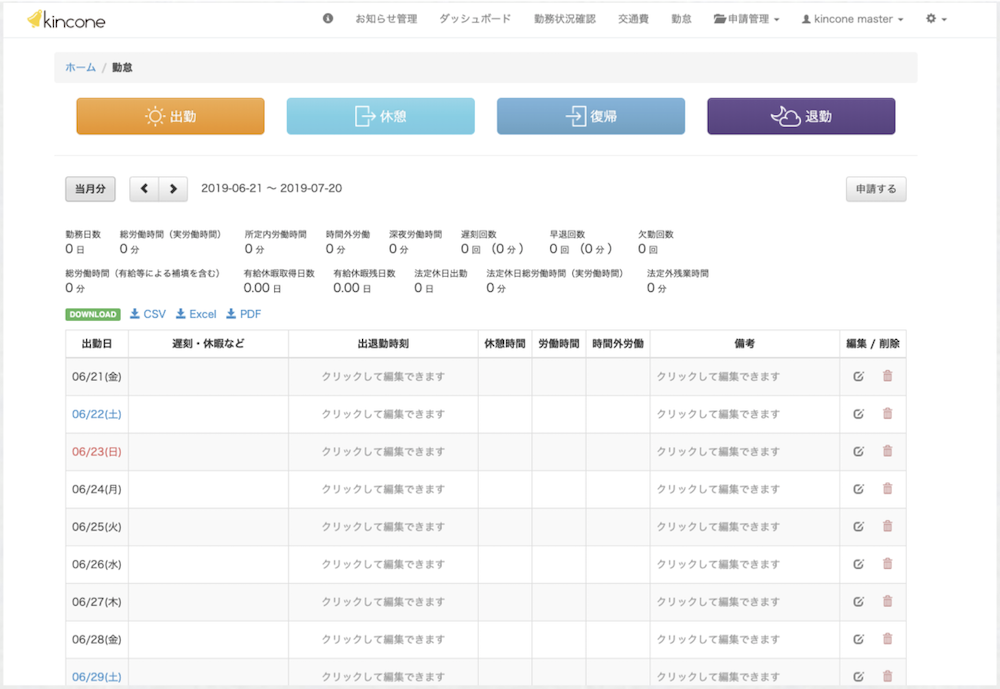Expand the 申請管理 dropdown menu
The image size is (1000, 689).
coord(745,18)
